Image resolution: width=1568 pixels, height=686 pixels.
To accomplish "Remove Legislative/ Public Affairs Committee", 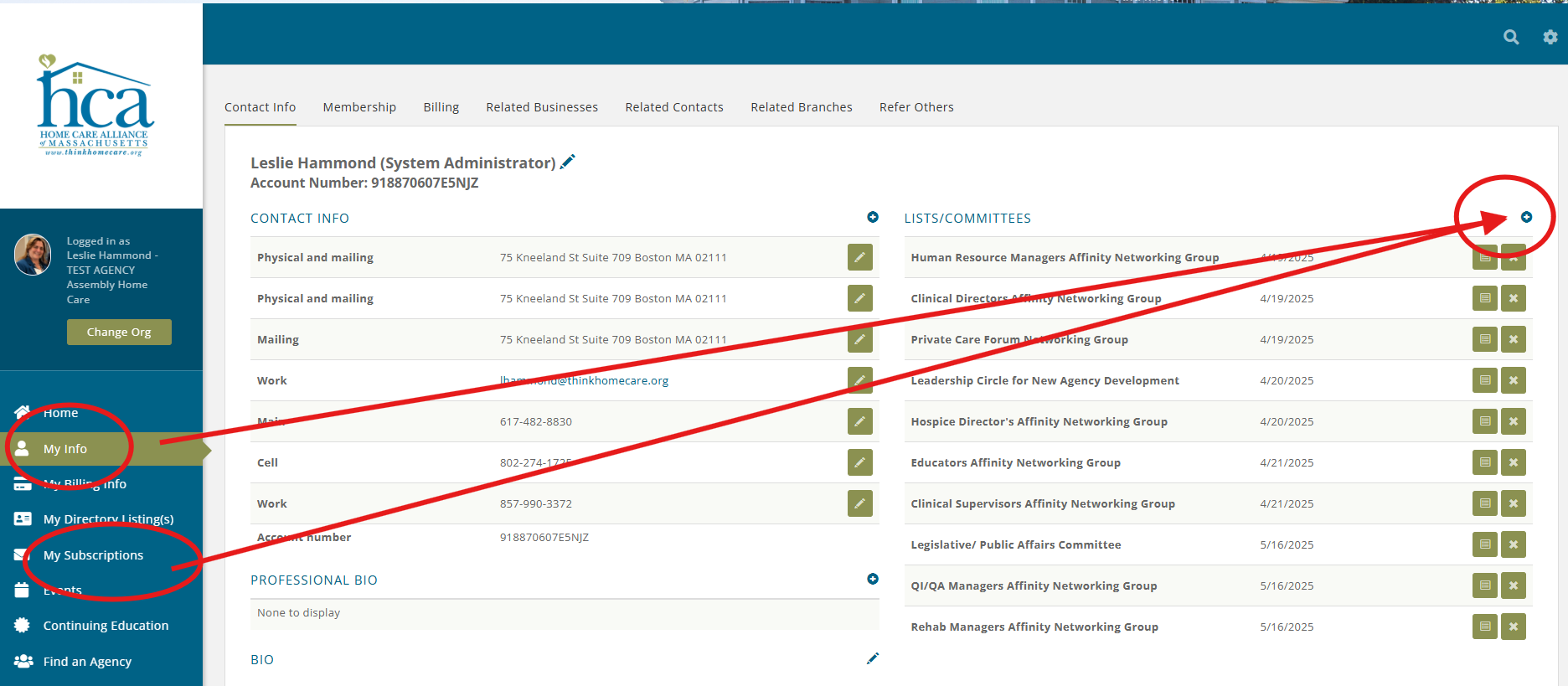I will pyautogui.click(x=1514, y=544).
